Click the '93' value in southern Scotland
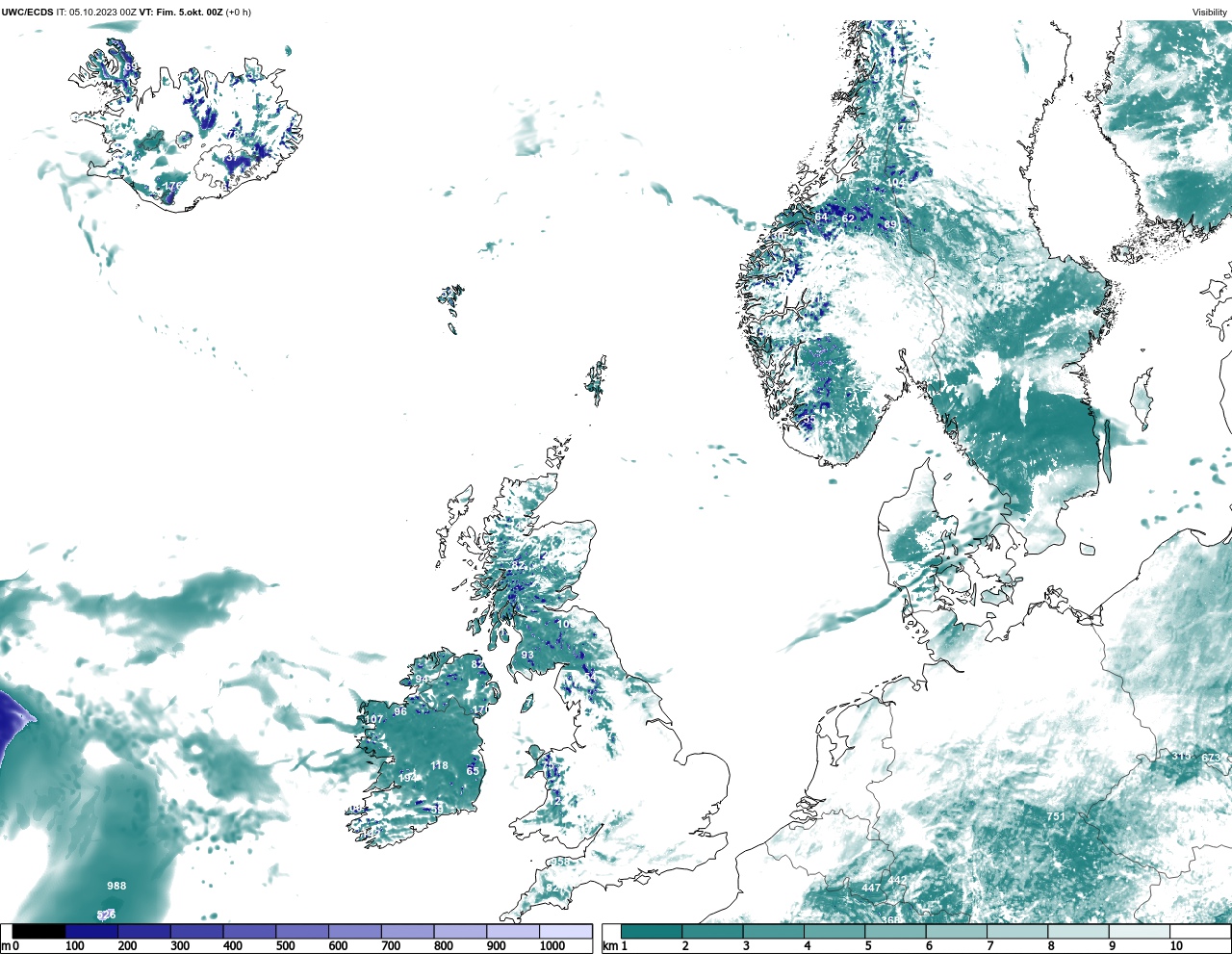The height and width of the screenshot is (954, 1232). tap(527, 655)
